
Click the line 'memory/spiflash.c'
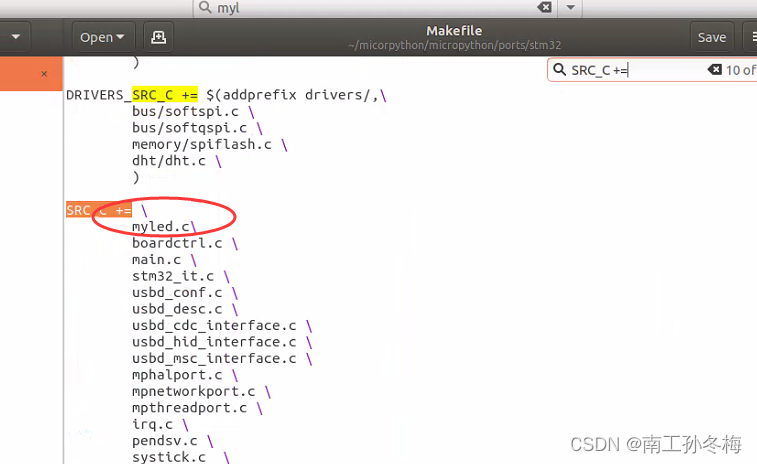202,144
